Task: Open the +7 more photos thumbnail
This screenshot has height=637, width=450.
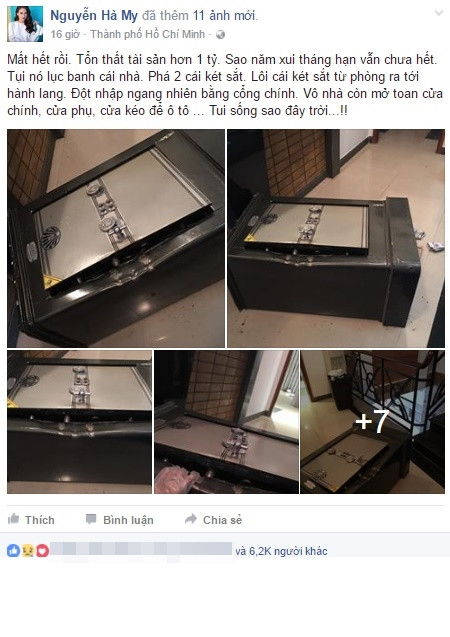Action: tap(372, 422)
